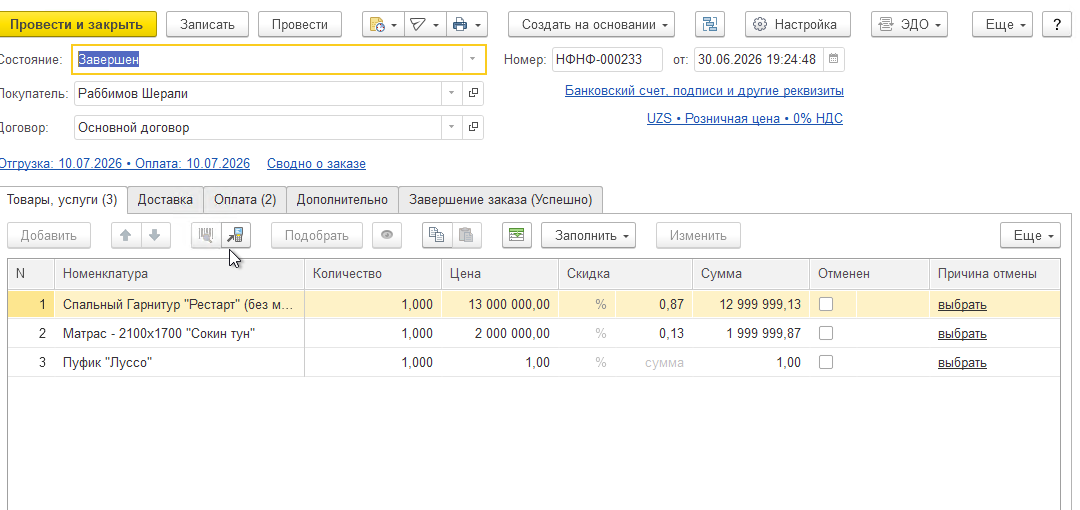1080x510 pixels.
Task: Open the Сводно о заказе link
Action: click(x=316, y=163)
